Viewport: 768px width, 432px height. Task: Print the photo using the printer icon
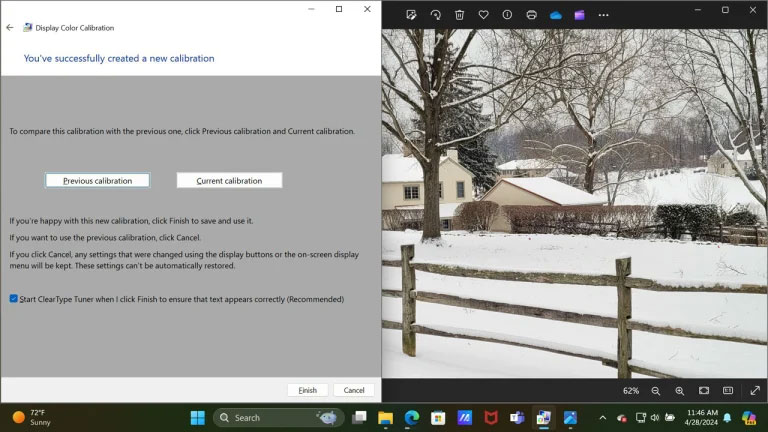click(531, 15)
